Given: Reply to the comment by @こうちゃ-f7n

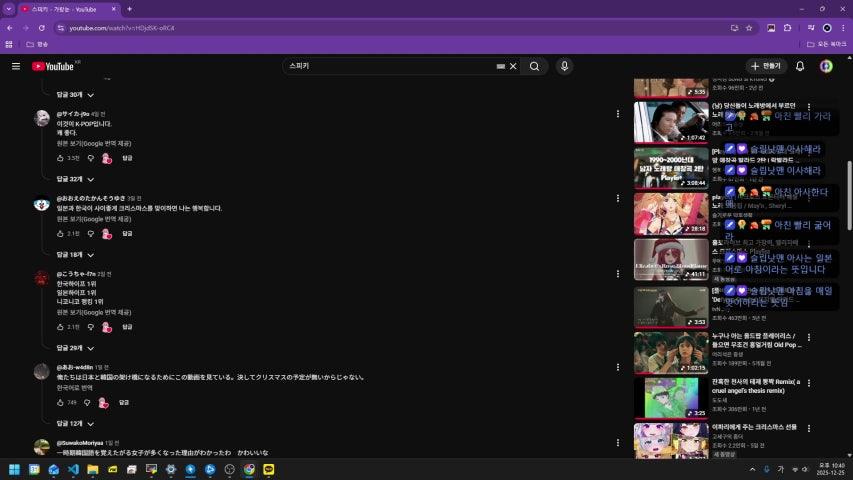Looking at the screenshot, I should [x=127, y=327].
